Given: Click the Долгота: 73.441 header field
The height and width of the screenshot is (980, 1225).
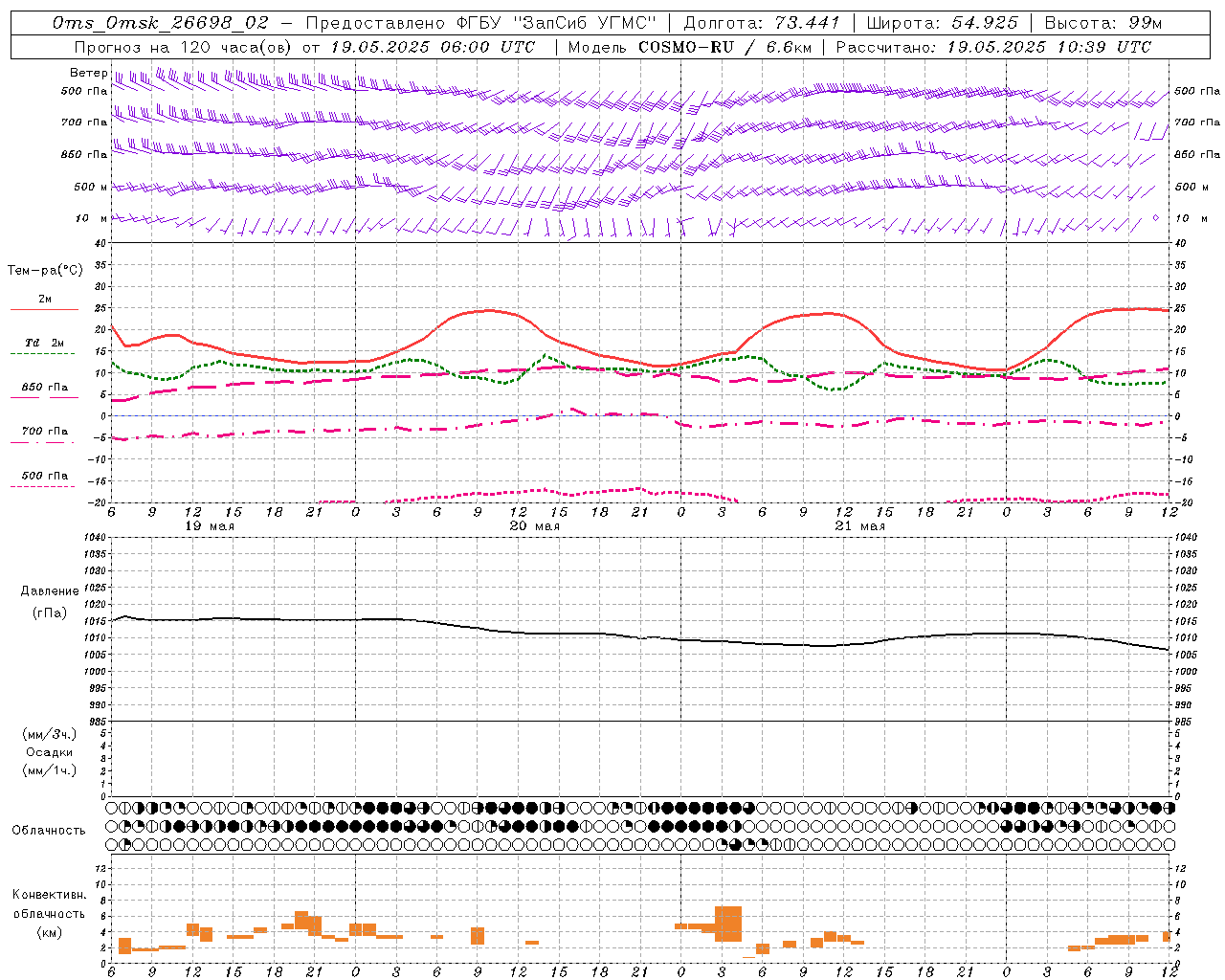Looking at the screenshot, I should 762,23.
